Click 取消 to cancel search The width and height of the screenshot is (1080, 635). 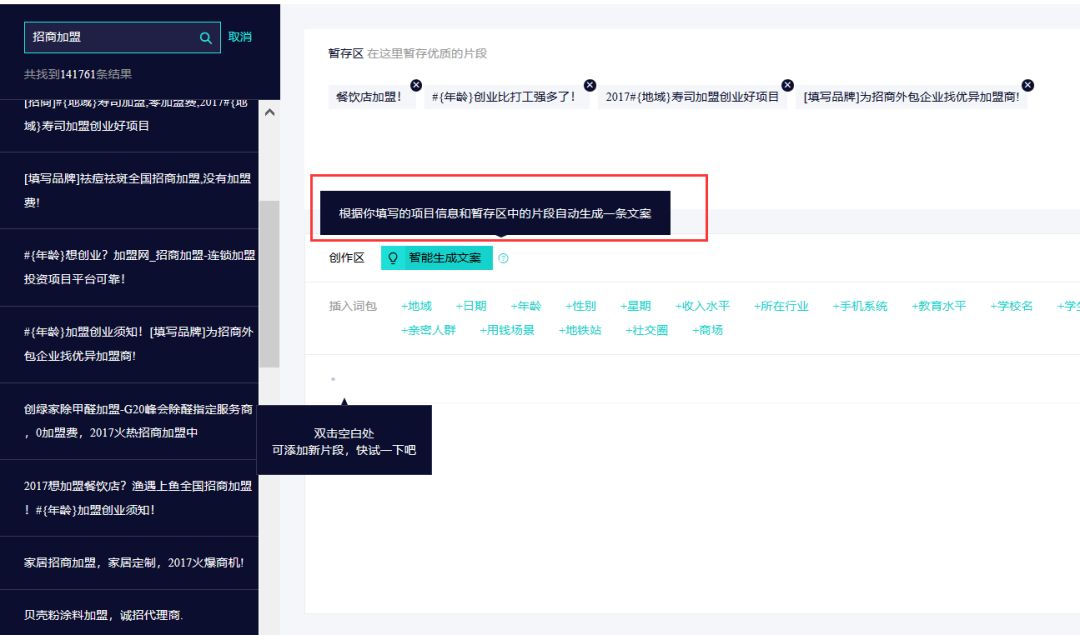(x=240, y=37)
